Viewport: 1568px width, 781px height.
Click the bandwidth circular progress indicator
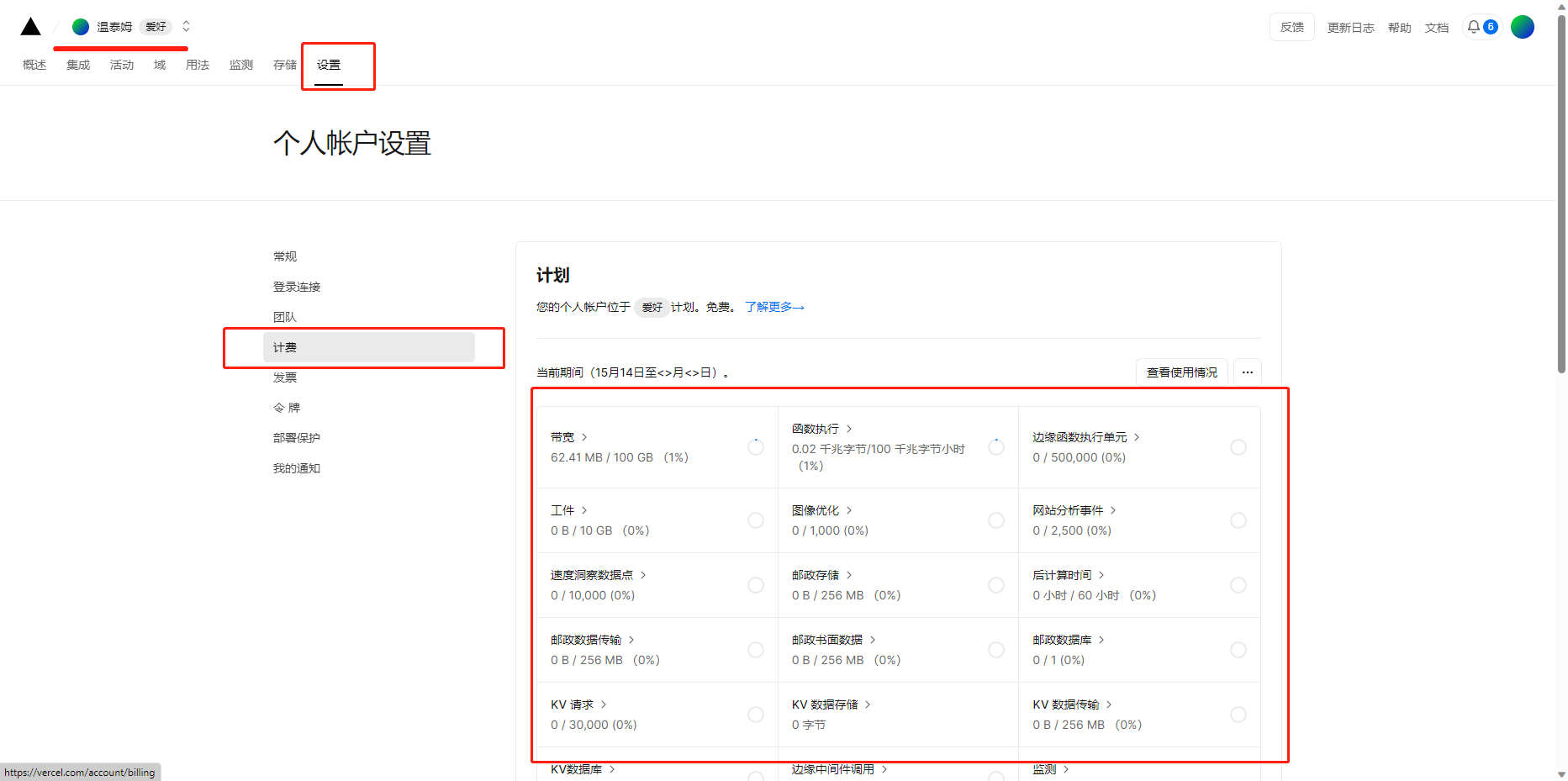755,447
